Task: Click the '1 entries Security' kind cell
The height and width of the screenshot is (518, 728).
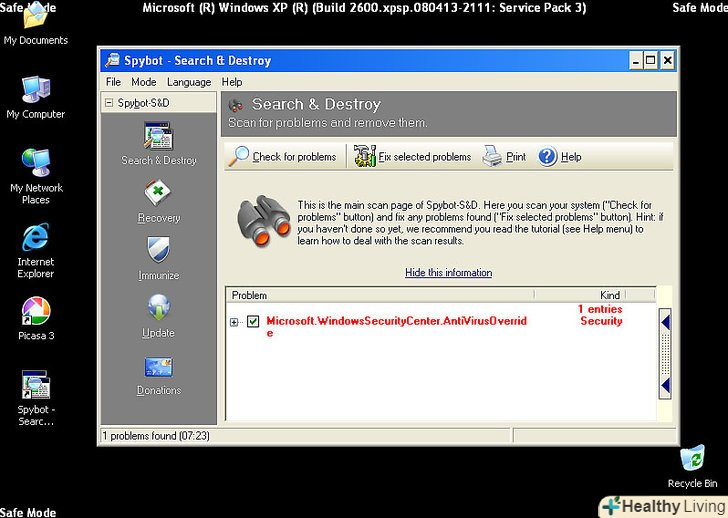Action: click(600, 315)
